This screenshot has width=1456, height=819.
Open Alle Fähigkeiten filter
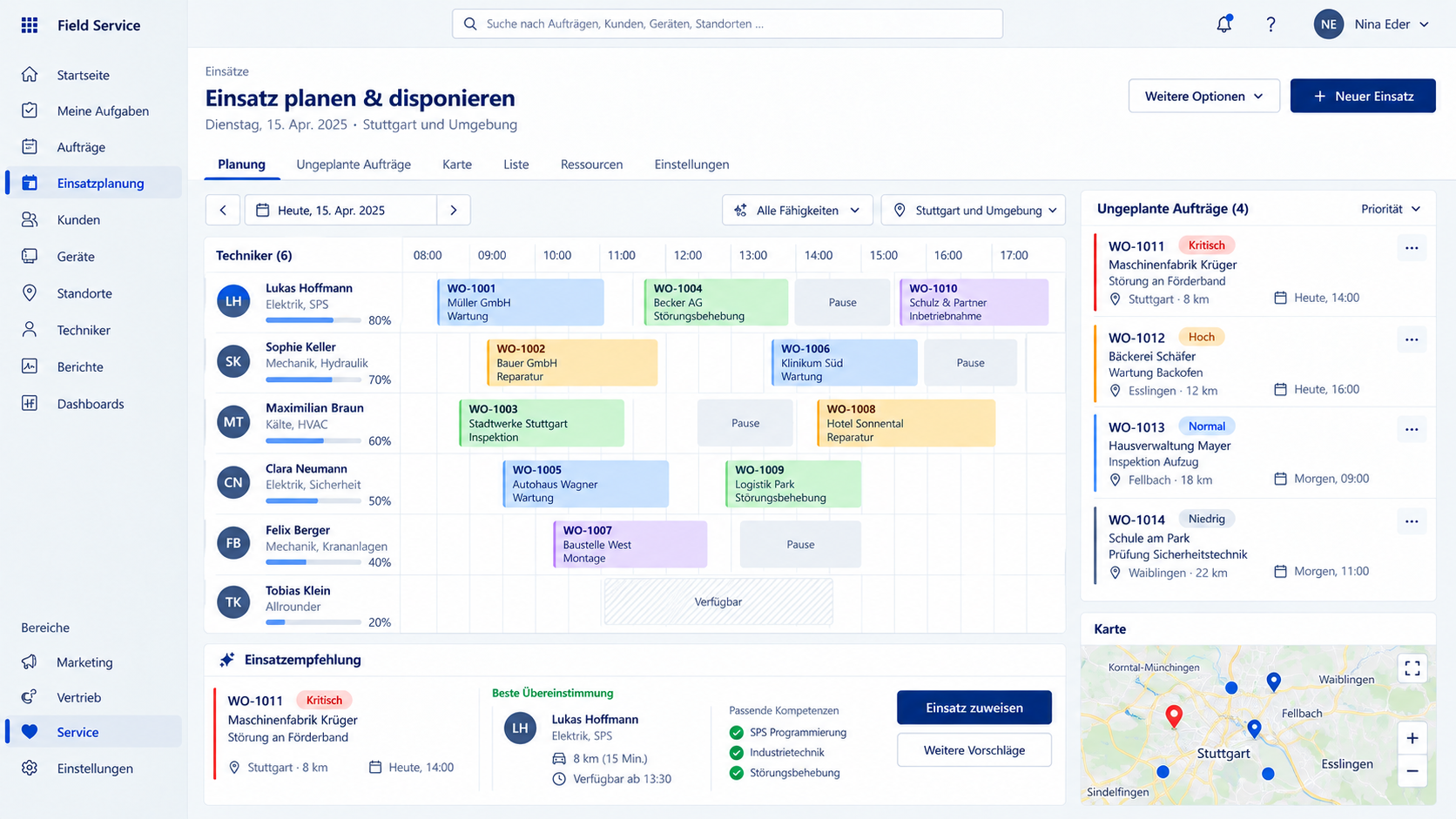[x=797, y=210]
